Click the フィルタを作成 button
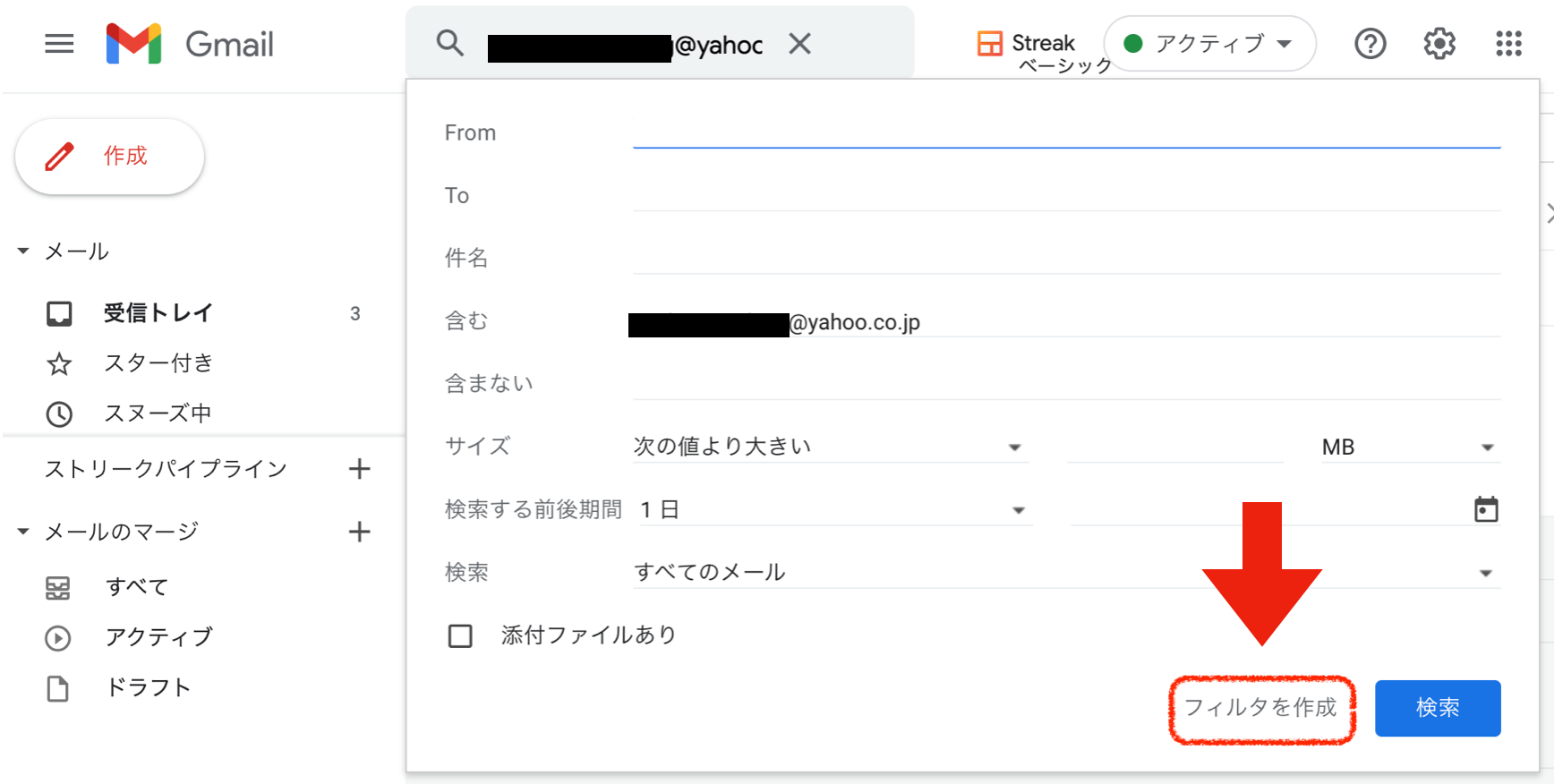Screen dimensions: 1554x784 [x=1260, y=708]
